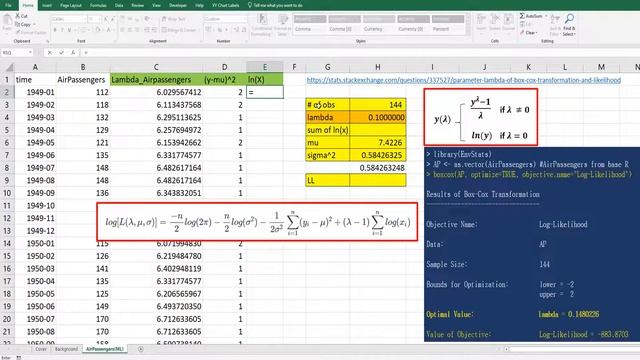This screenshot has width=640, height=360.
Task: Open Conditional Formatting
Action: [x=262, y=24]
